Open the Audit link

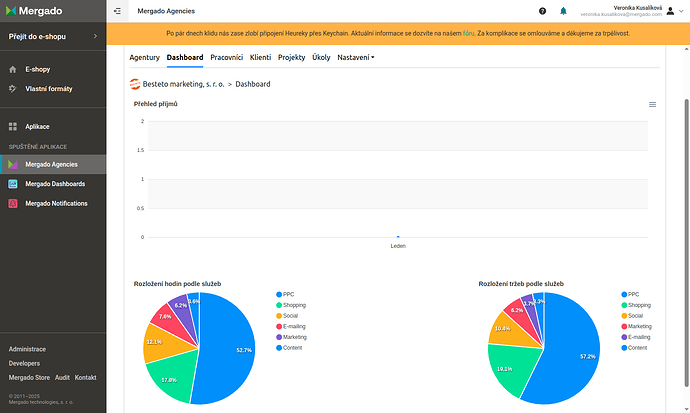[x=62, y=378]
